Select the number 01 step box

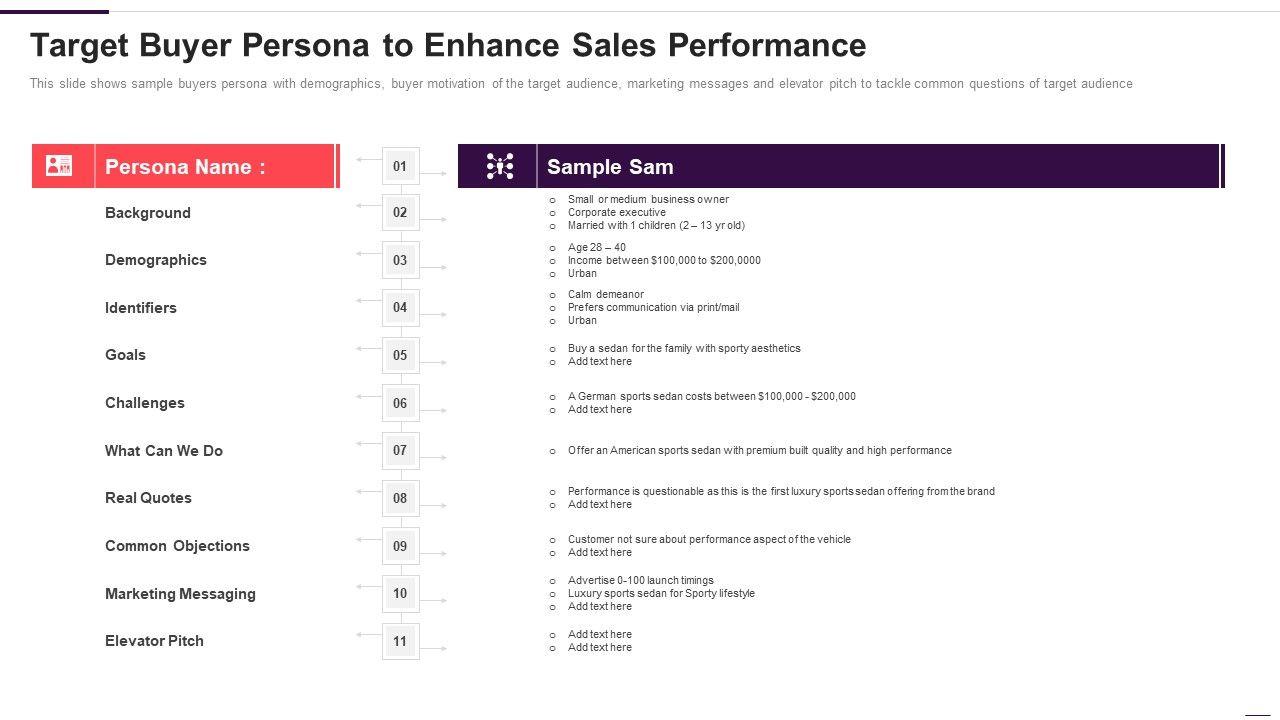400,166
